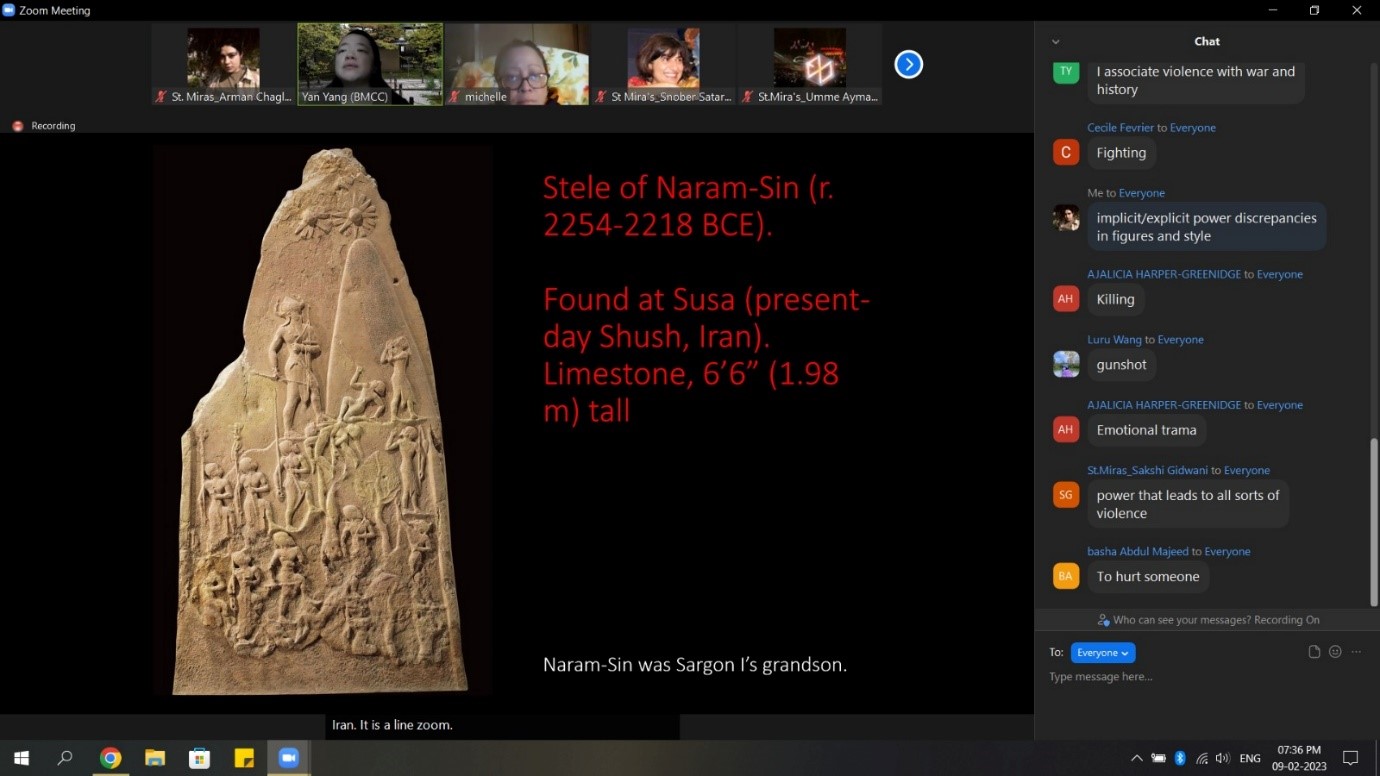The image size is (1380, 776).
Task: Open chat more options ellipsis
Action: (1356, 652)
